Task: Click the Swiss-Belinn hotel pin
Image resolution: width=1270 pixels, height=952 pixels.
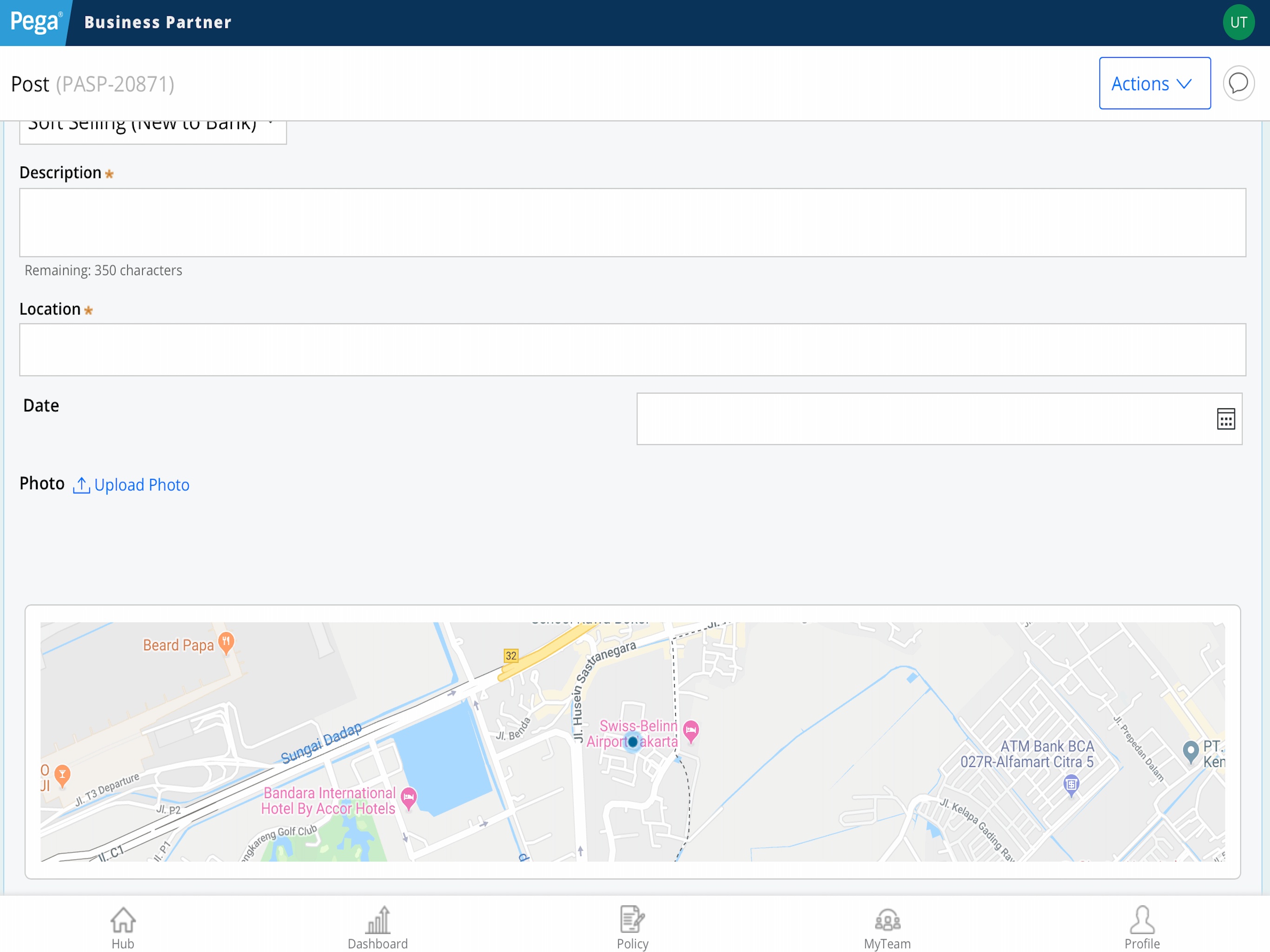Action: (x=691, y=732)
